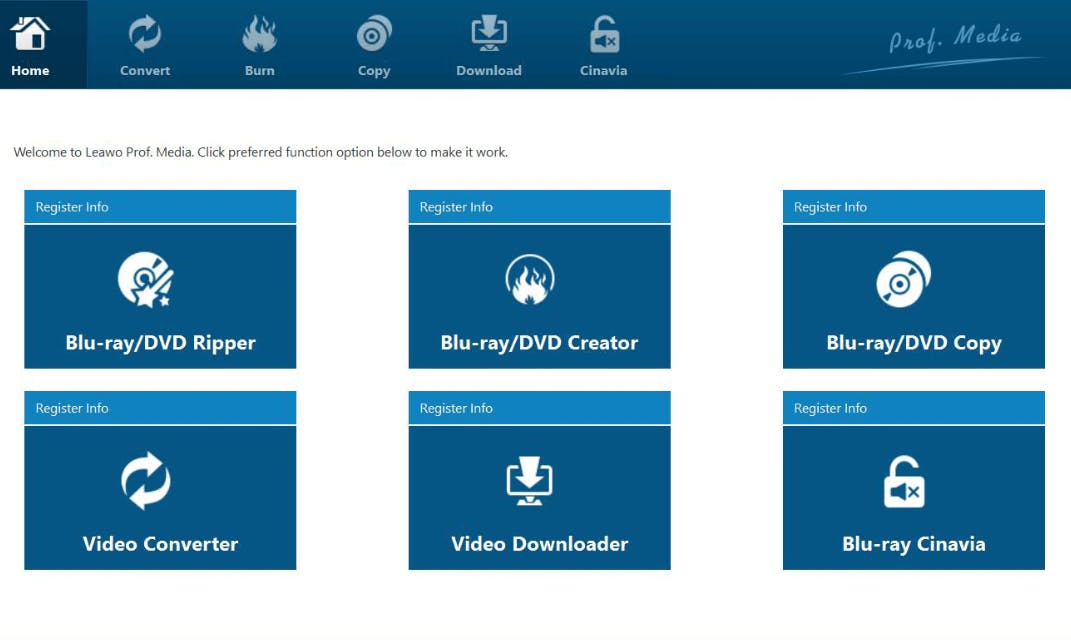Open Register Info for Blu-ray/DVD Copy
The image size is (1071, 640).
(914, 207)
